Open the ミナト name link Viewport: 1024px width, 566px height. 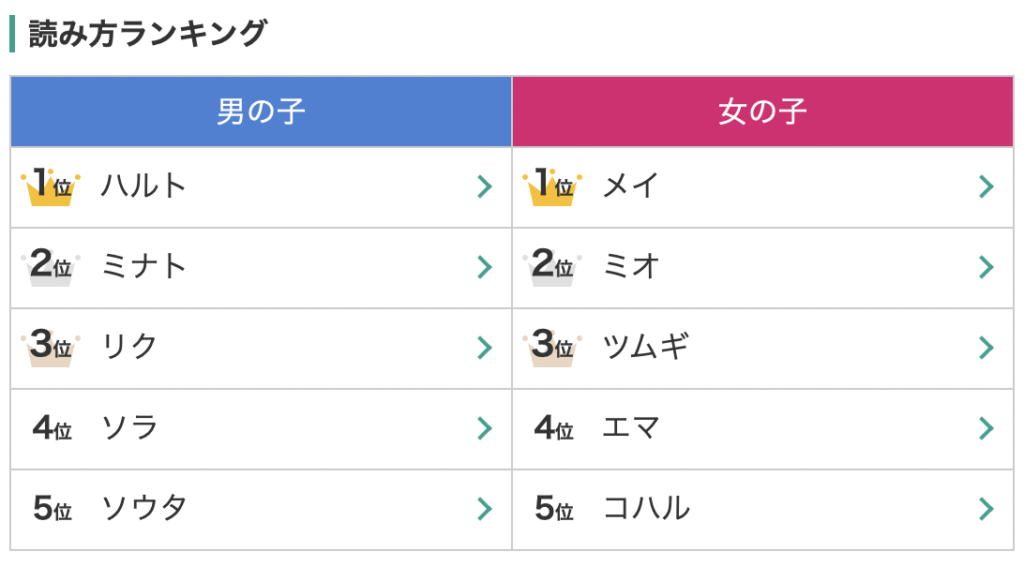144,267
